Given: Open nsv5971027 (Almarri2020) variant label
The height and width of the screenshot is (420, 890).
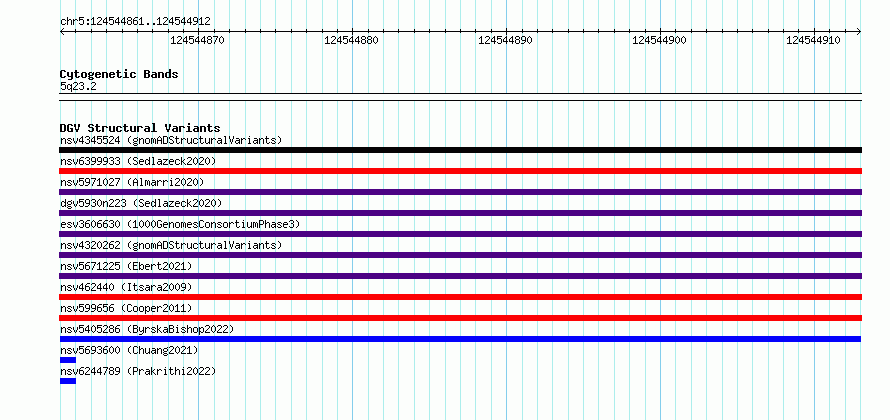Looking at the screenshot, I should click(x=132, y=182).
